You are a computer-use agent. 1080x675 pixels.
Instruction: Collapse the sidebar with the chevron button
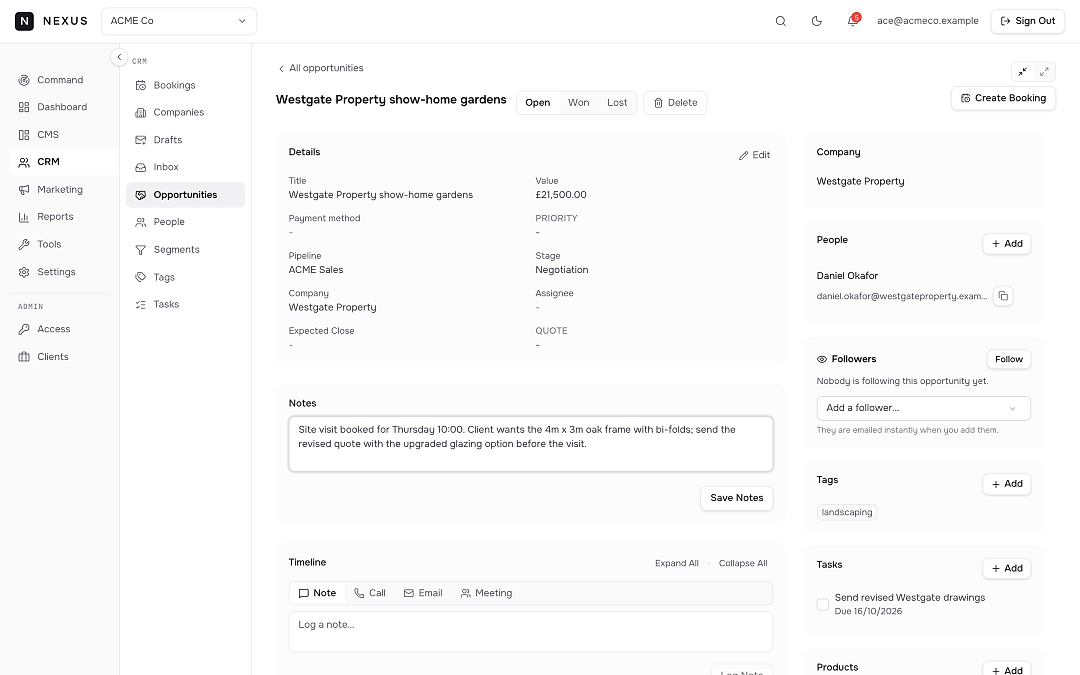(119, 57)
